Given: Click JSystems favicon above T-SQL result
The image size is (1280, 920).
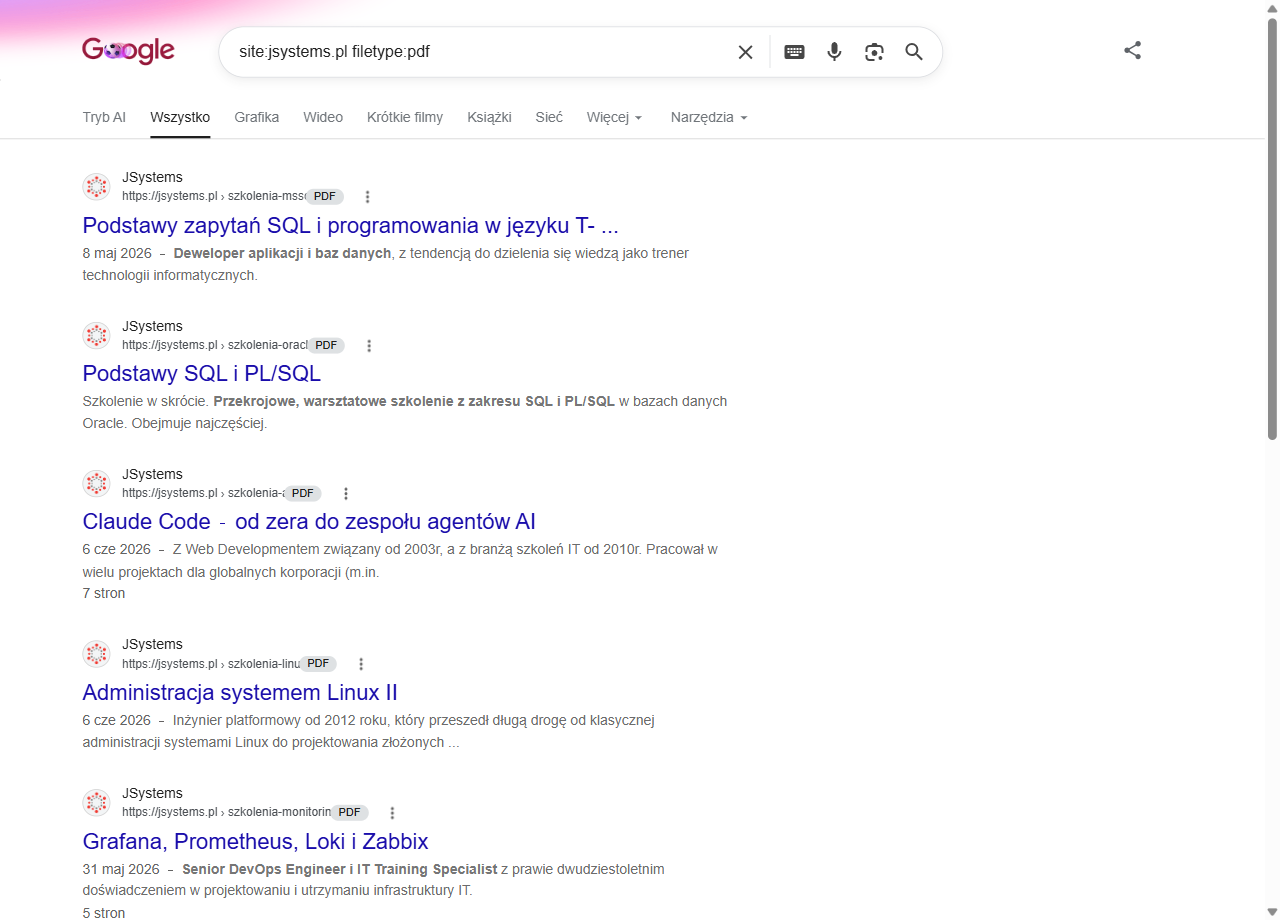Looking at the screenshot, I should 96,187.
